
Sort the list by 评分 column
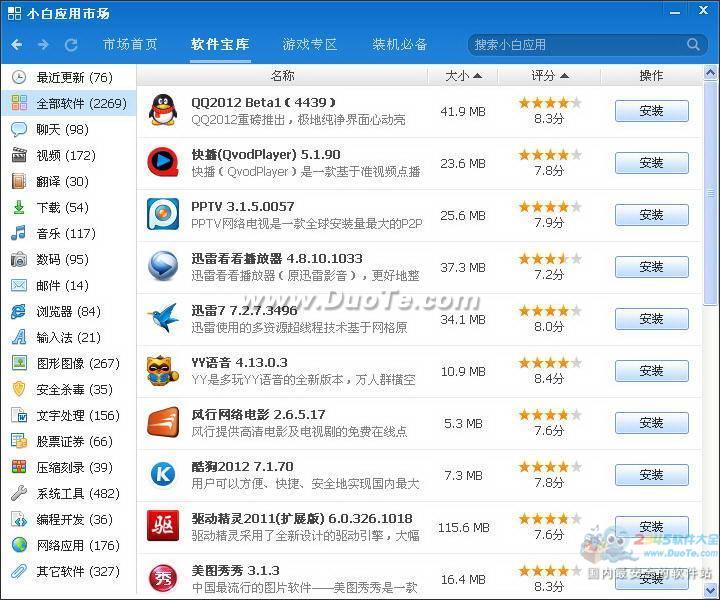pos(550,75)
